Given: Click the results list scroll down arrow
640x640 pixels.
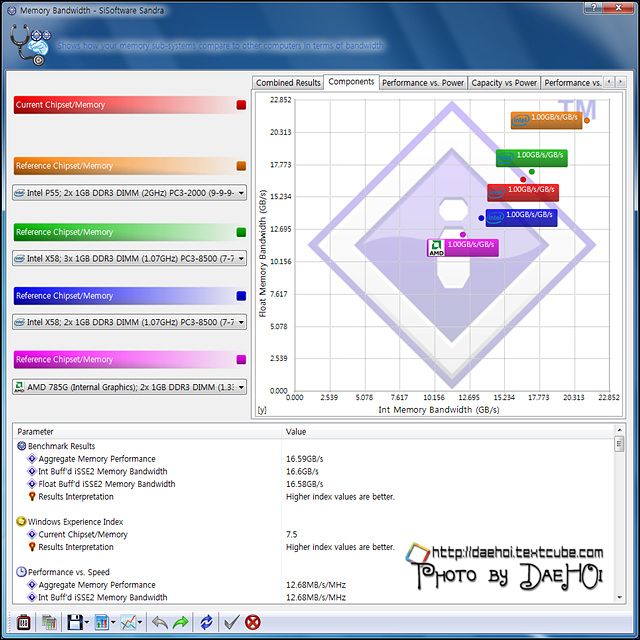Looking at the screenshot, I should pyautogui.click(x=619, y=597).
